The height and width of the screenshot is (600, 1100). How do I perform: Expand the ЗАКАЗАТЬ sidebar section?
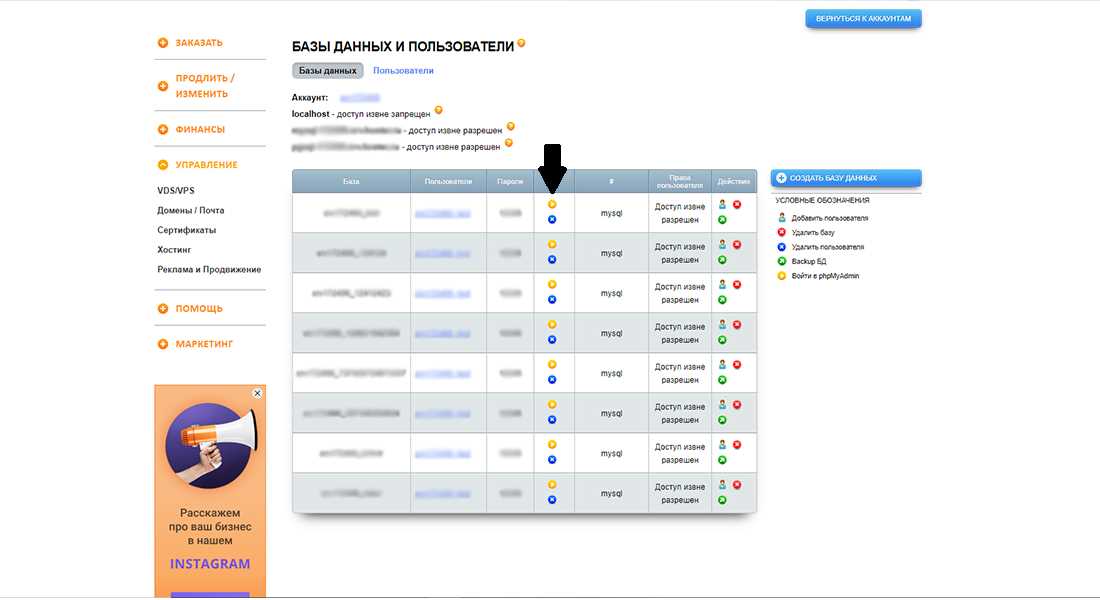[190, 43]
